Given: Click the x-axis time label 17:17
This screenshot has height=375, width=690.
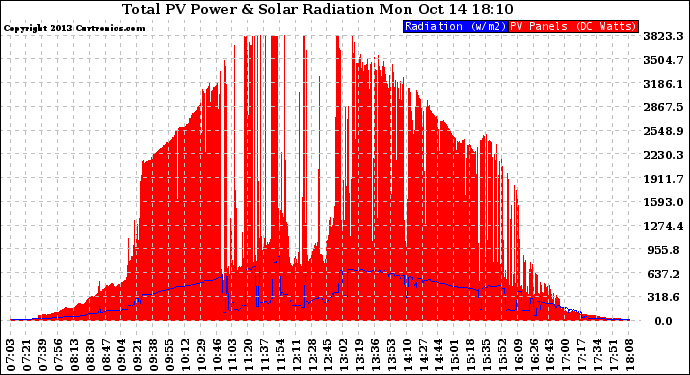Looking at the screenshot, I should pyautogui.click(x=581, y=355).
